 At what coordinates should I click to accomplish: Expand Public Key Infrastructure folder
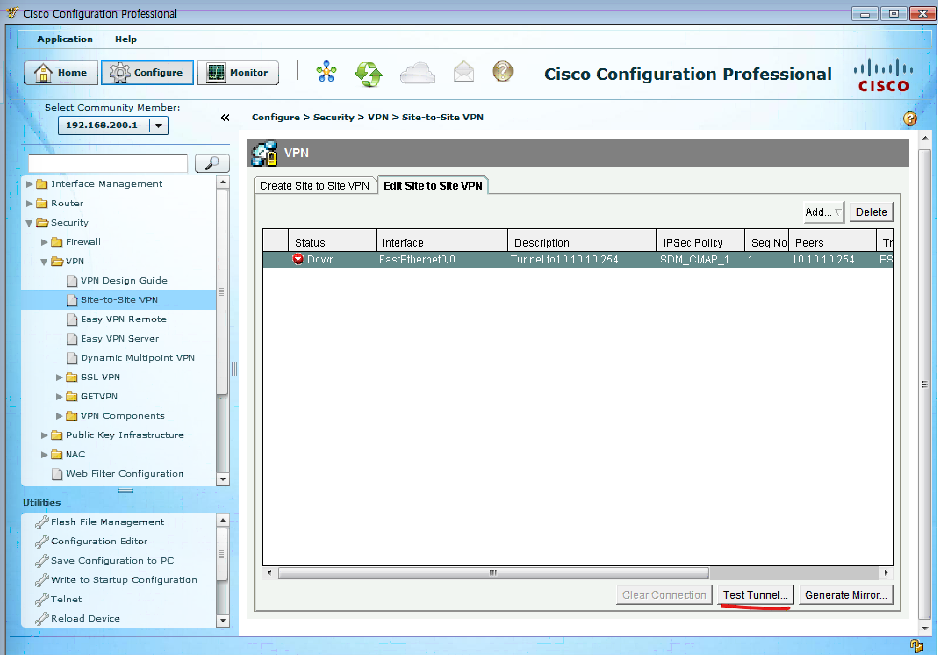[44, 435]
